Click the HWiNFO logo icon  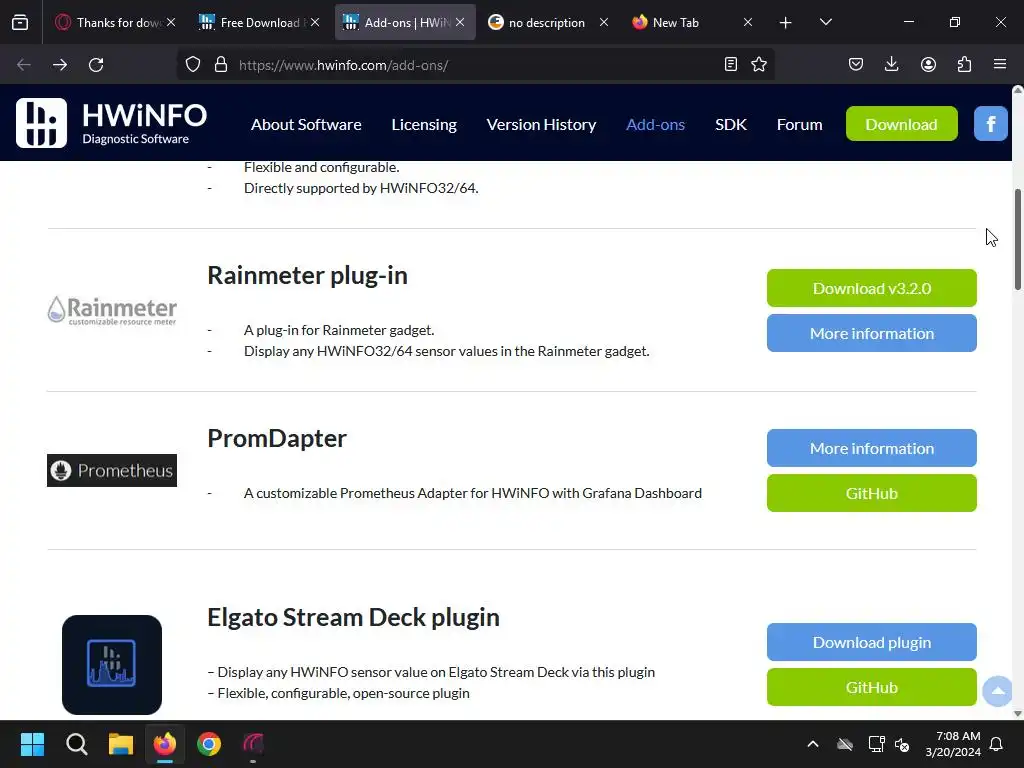point(41,123)
